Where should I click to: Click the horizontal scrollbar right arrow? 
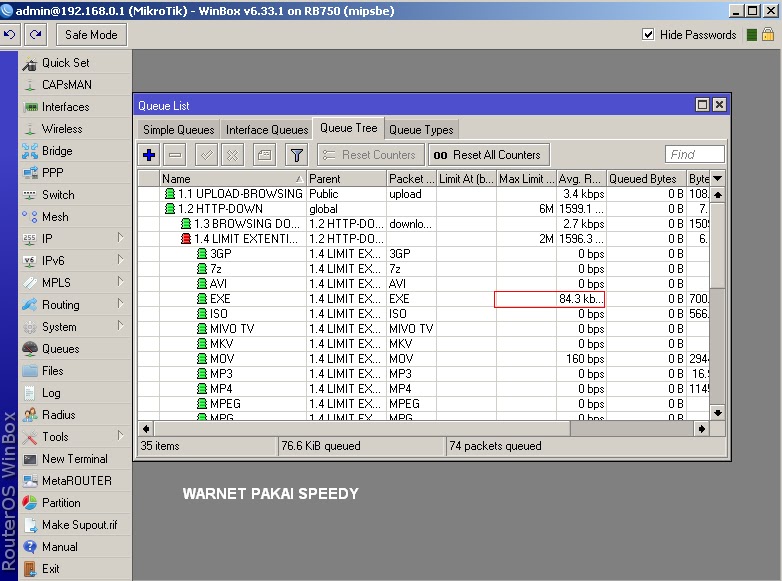pyautogui.click(x=701, y=428)
